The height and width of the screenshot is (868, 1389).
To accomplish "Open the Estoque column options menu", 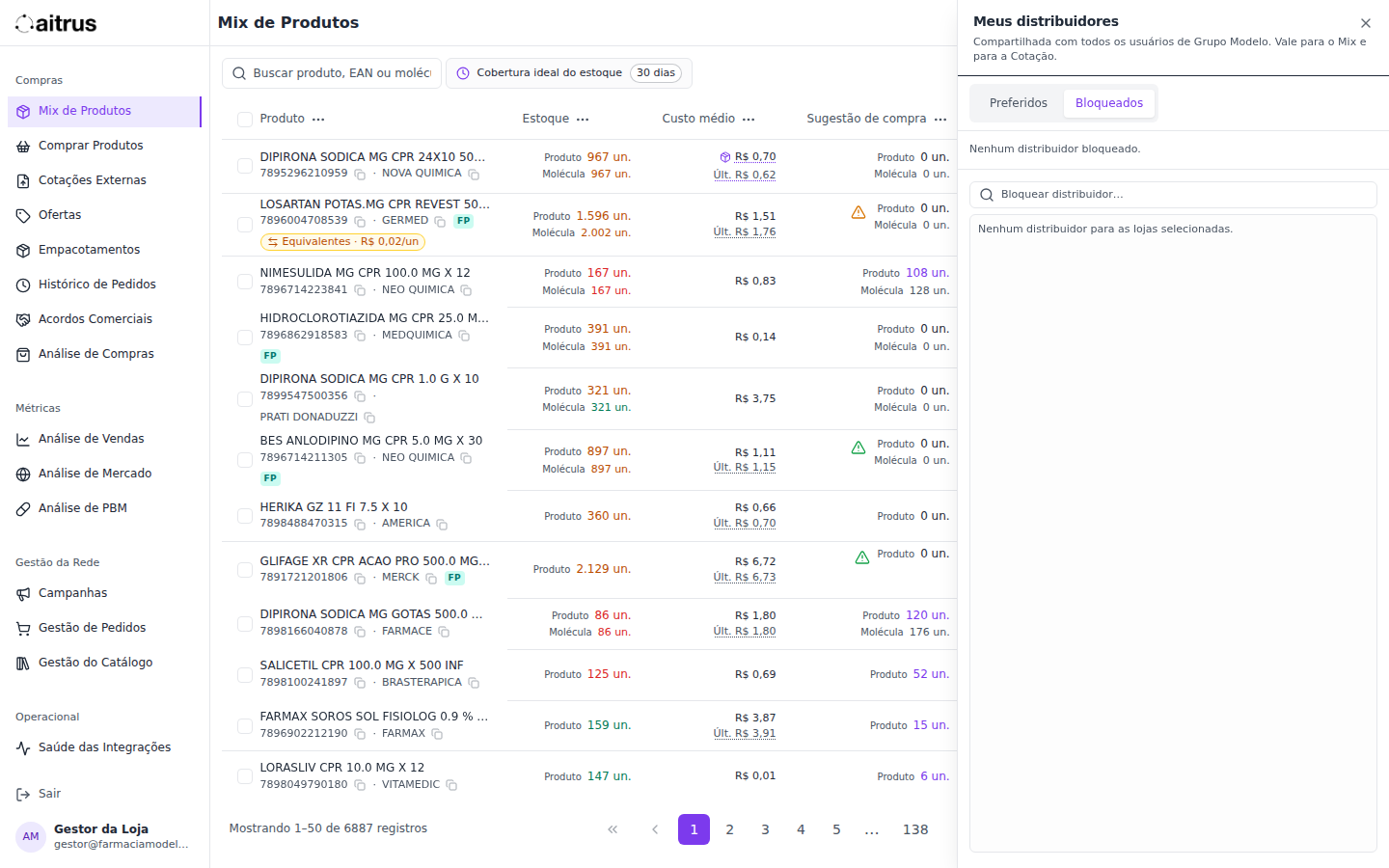I will pos(583,120).
